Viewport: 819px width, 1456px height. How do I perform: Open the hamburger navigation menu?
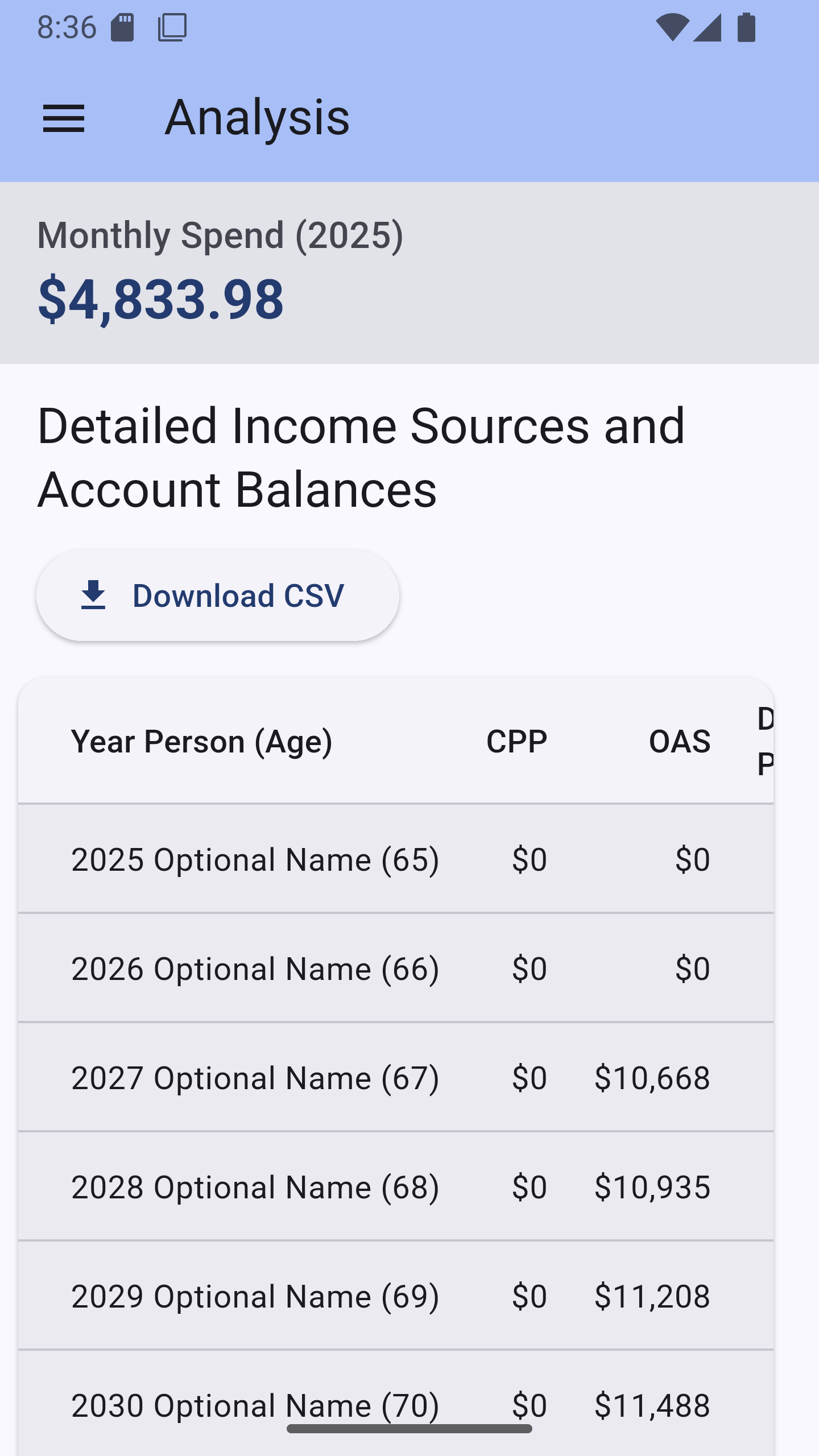tap(64, 118)
